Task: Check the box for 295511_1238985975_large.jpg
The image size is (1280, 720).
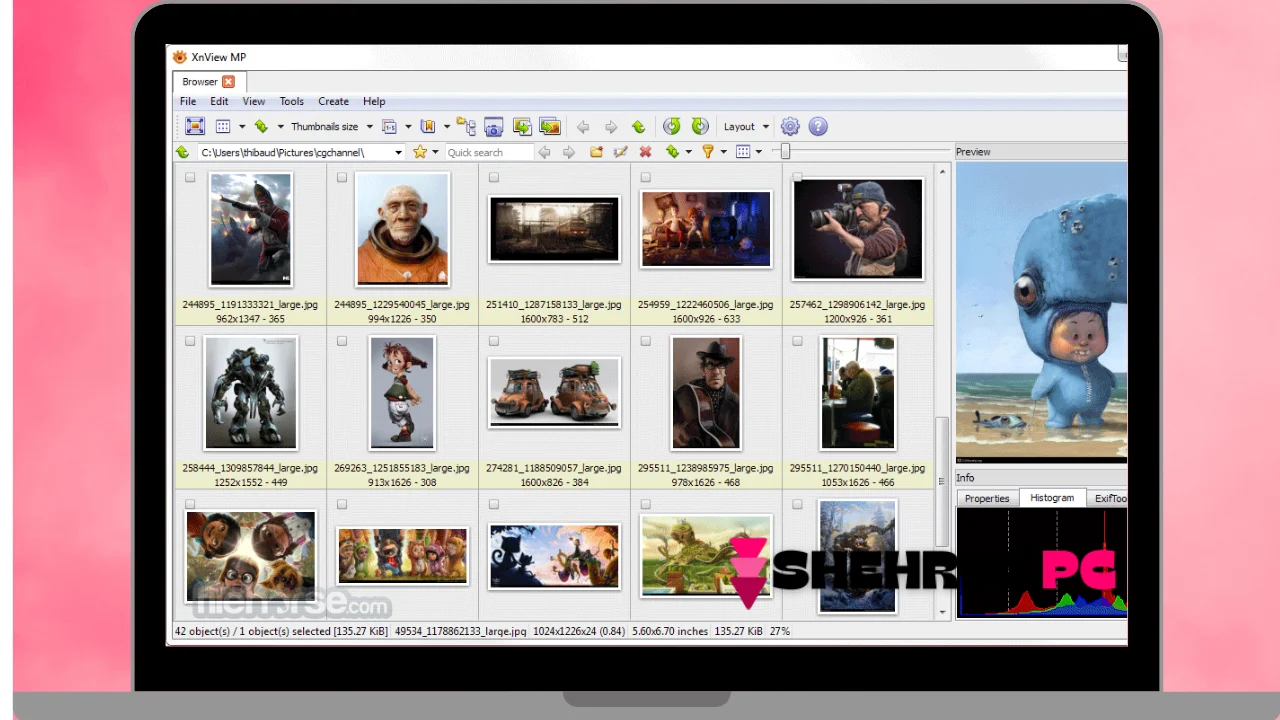Action: click(x=646, y=341)
